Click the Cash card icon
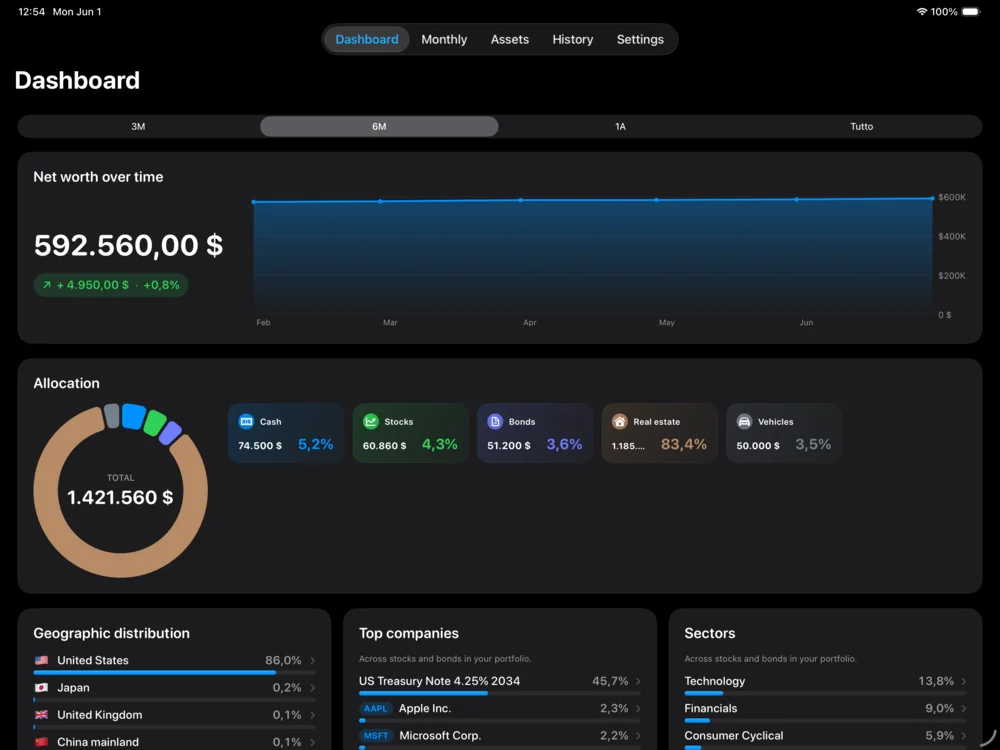1000x750 pixels. click(246, 422)
